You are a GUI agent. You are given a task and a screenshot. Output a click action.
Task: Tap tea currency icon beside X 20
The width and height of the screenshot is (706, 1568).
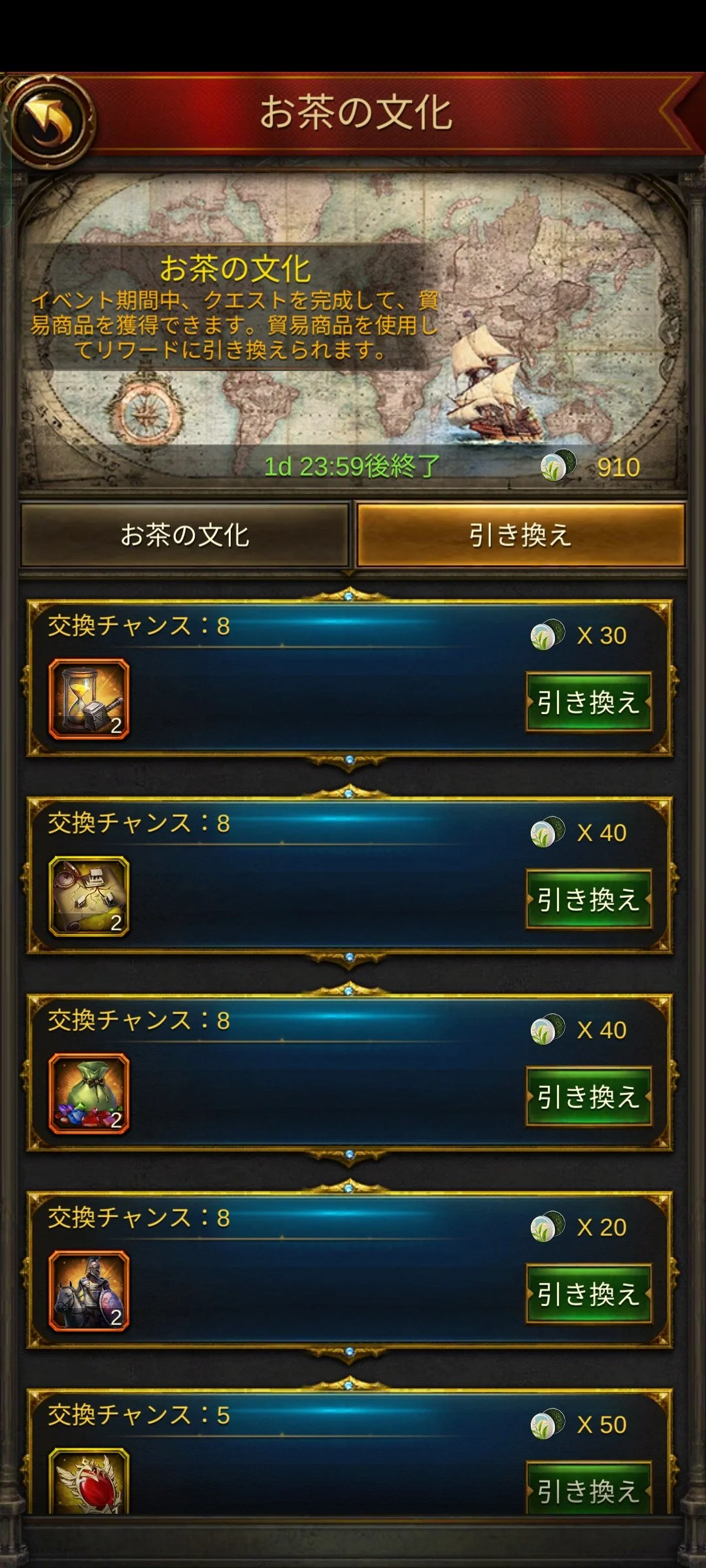click(548, 1227)
